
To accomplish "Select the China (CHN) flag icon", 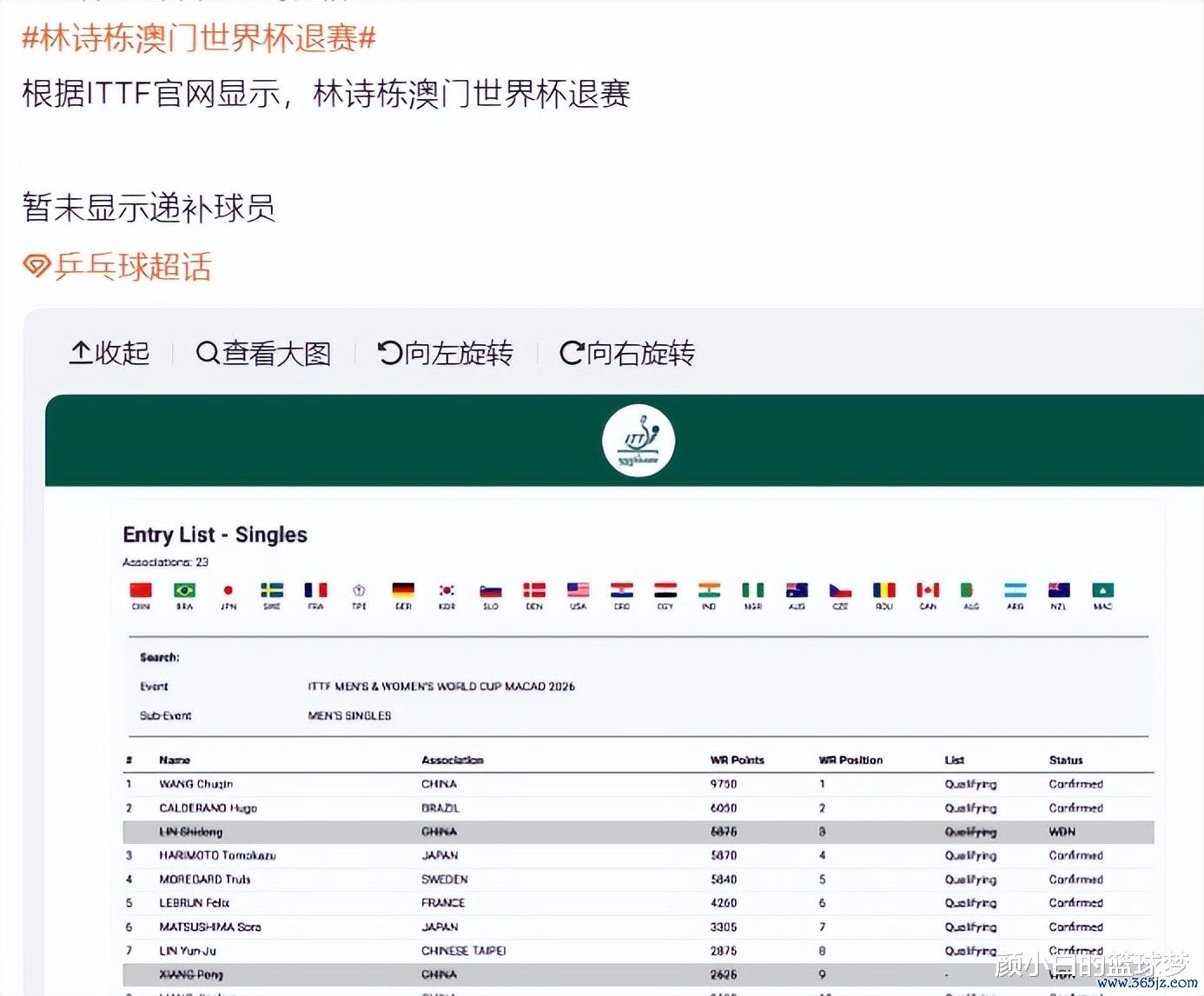I will [x=141, y=591].
